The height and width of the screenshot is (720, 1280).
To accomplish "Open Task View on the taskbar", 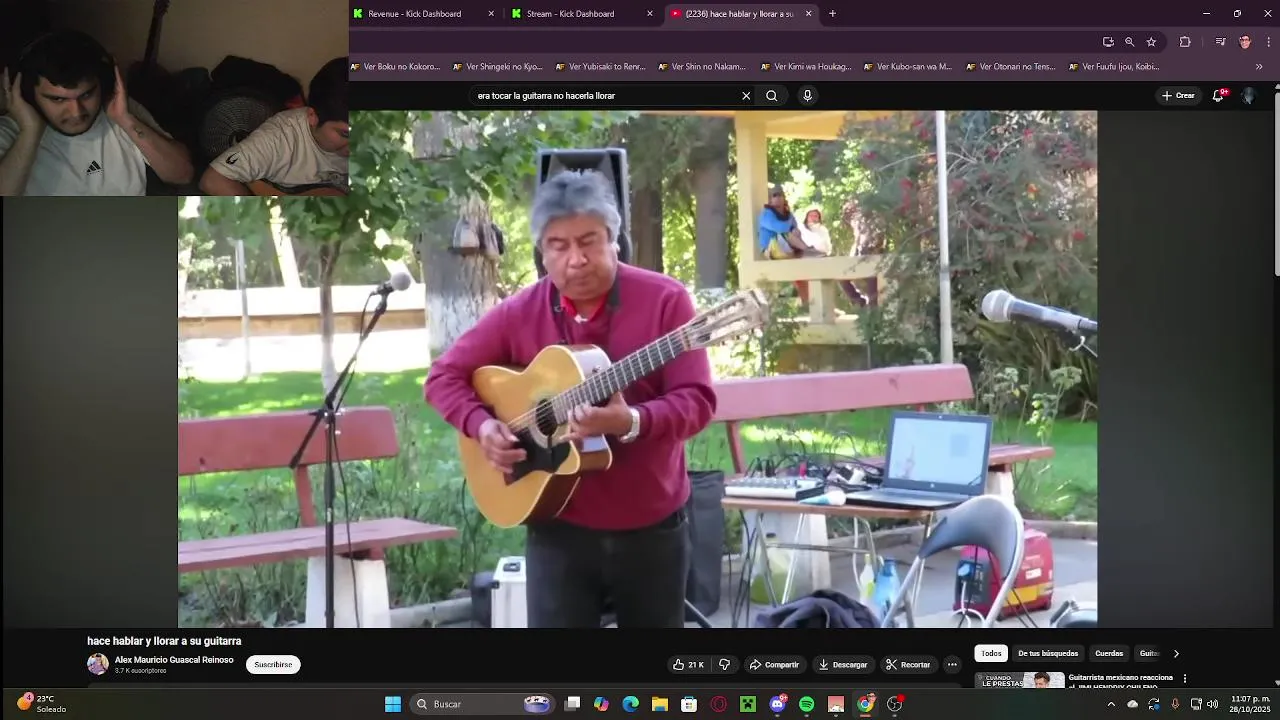I will coord(572,704).
